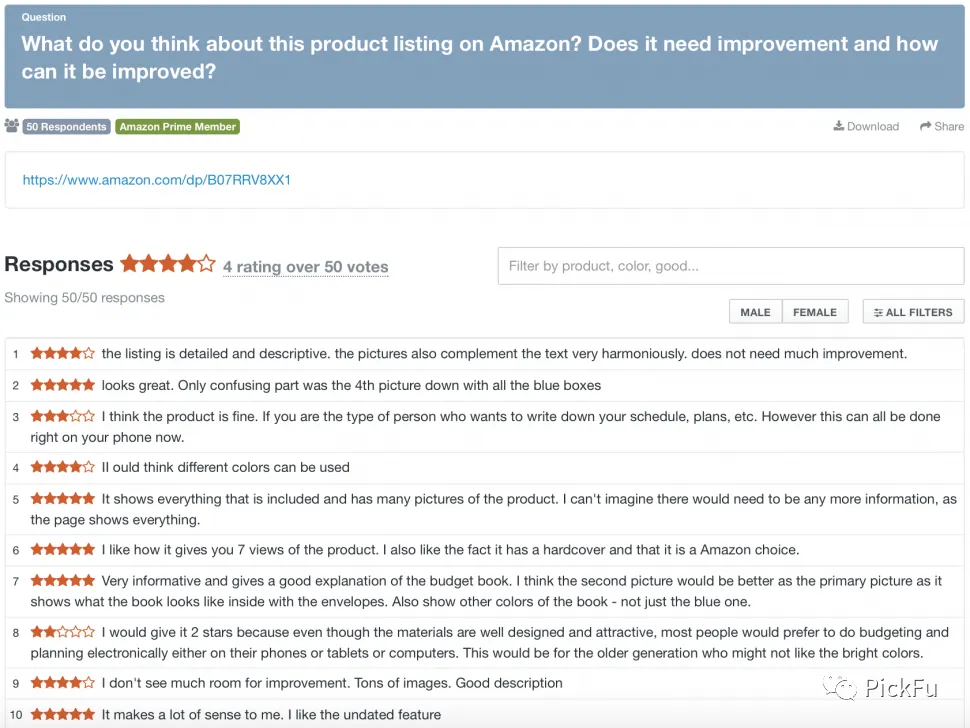The image size is (970, 728).
Task: Open the Amazon product URL link
Action: (x=157, y=180)
